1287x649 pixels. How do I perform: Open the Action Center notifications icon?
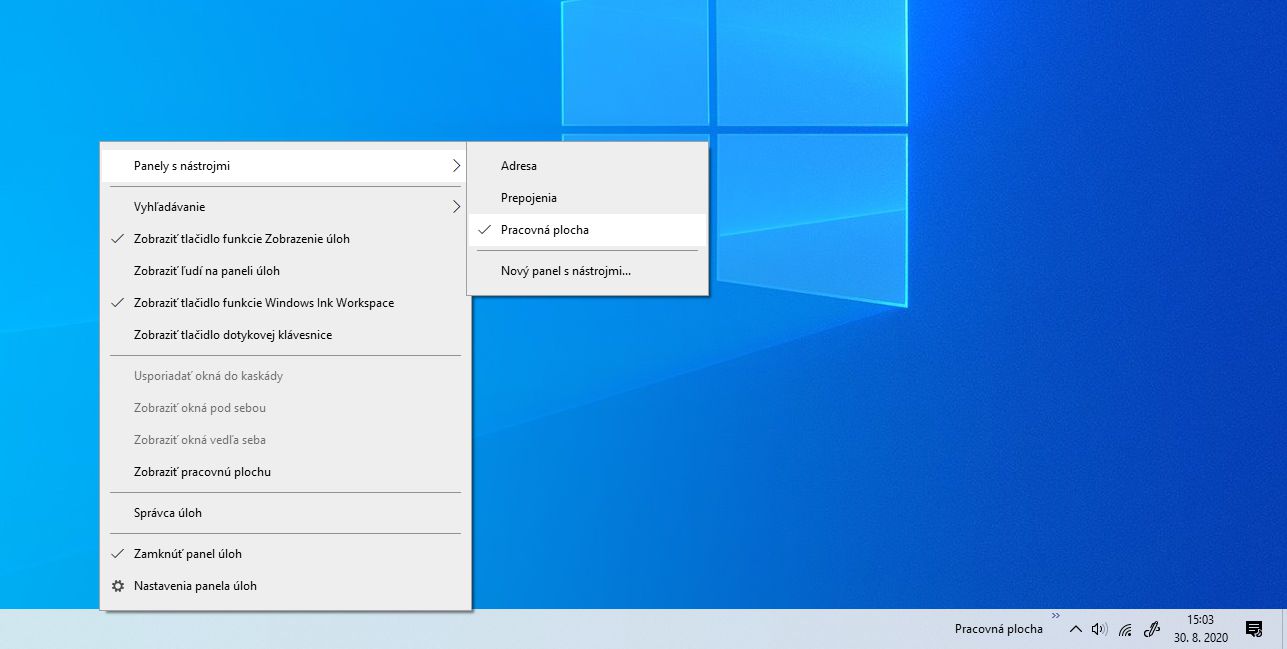(1254, 629)
